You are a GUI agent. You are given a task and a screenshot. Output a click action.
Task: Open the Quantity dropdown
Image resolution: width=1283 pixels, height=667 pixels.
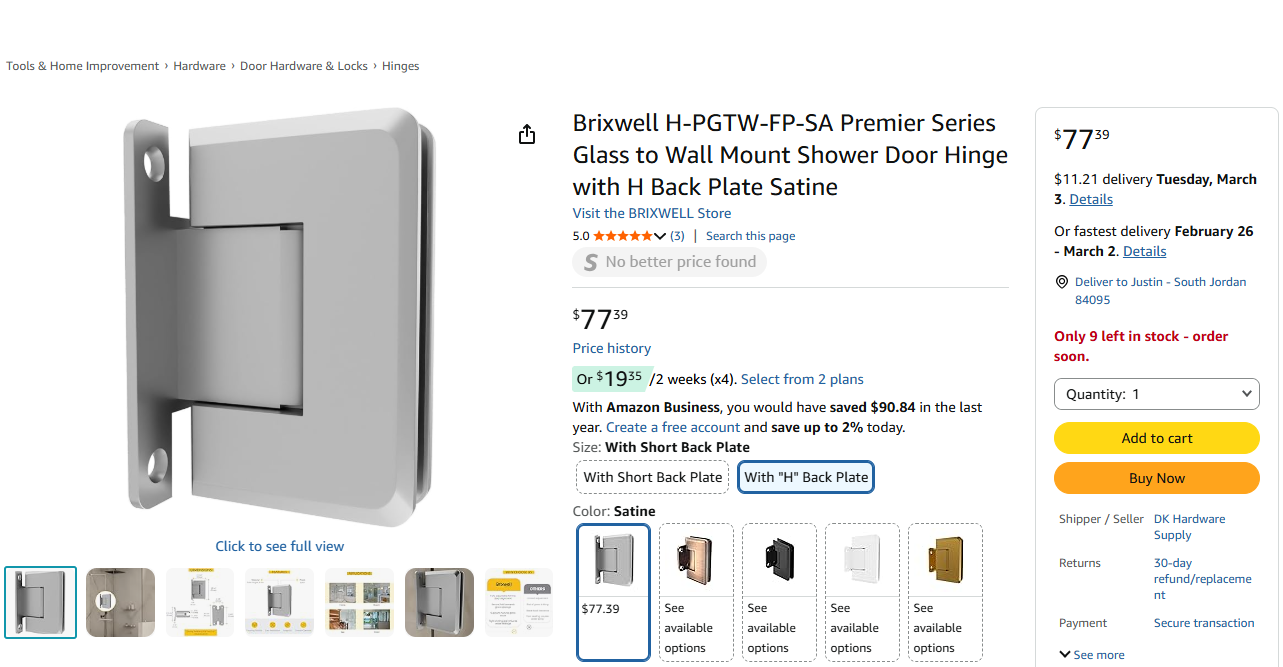click(1157, 394)
